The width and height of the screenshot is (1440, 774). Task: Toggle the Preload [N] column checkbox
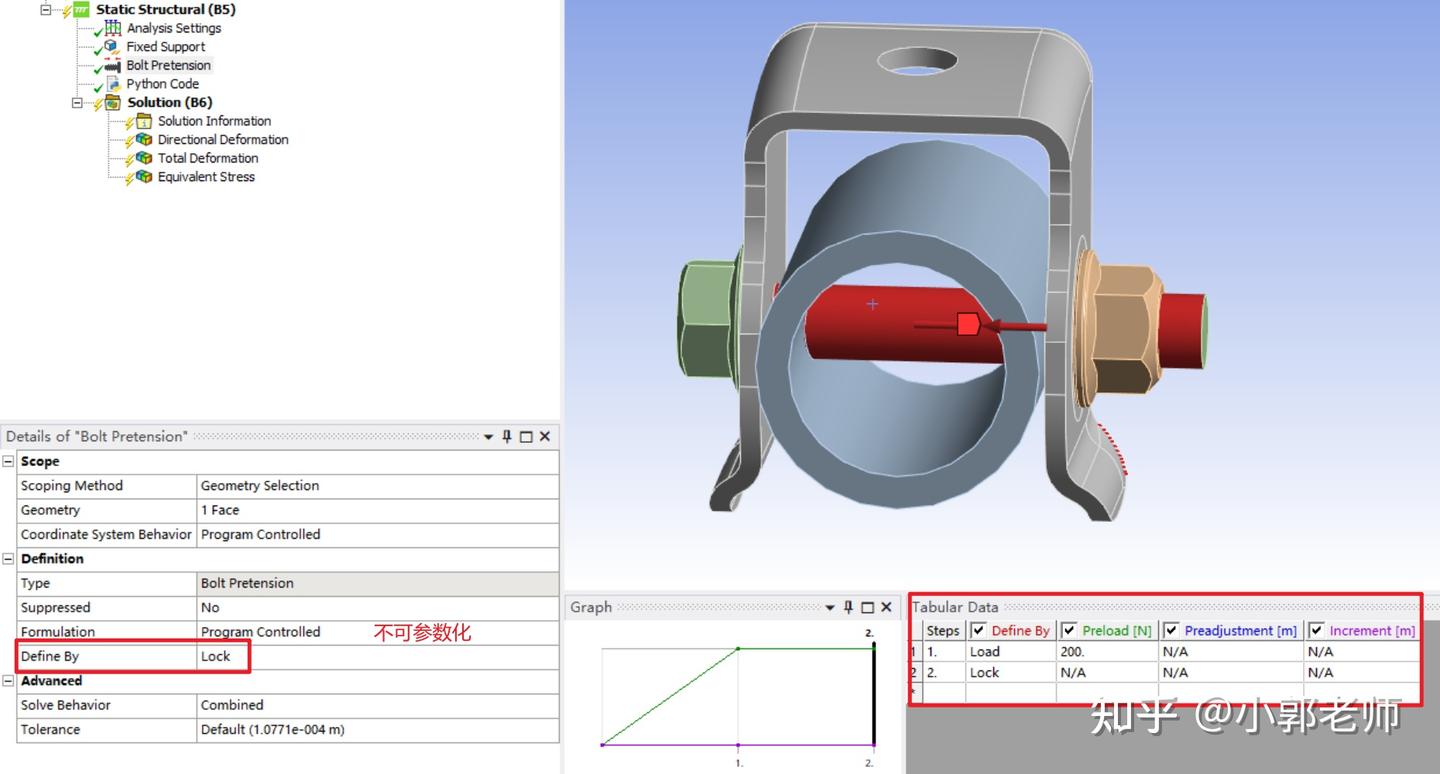point(1069,630)
